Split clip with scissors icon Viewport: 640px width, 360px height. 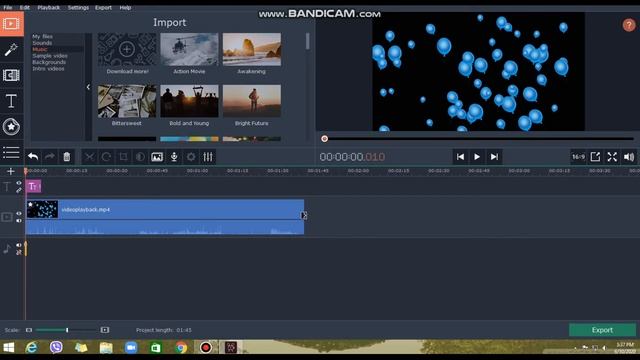coord(89,157)
